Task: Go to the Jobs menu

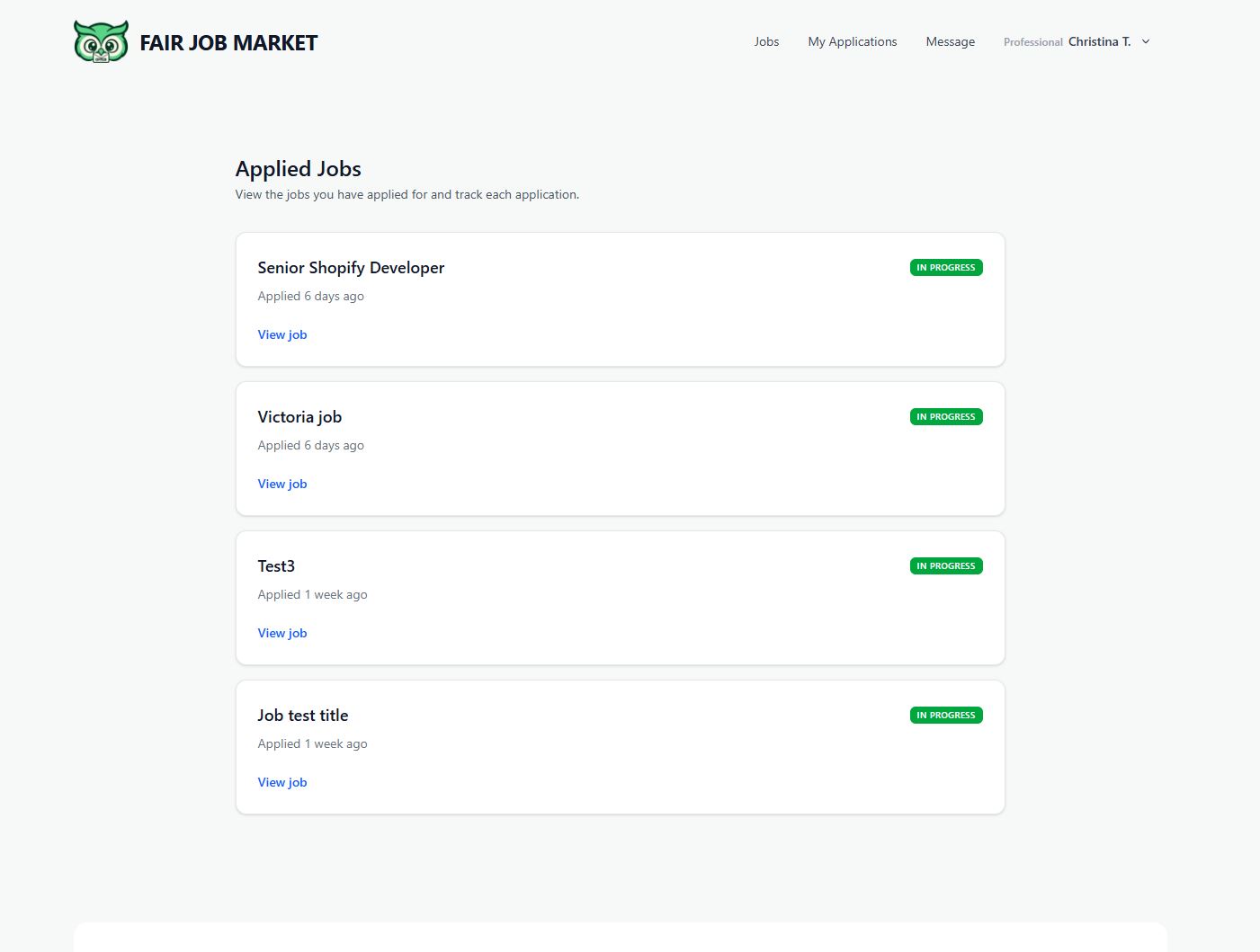Action: point(766,41)
